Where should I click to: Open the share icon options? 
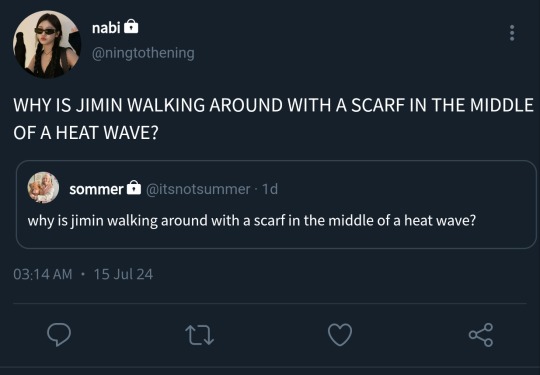click(x=481, y=334)
